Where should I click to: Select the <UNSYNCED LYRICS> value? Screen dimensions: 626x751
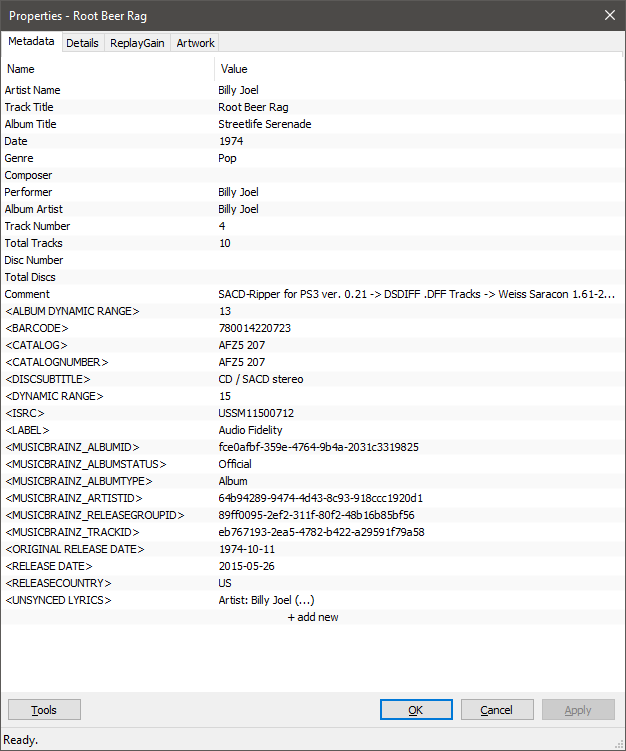click(267, 600)
